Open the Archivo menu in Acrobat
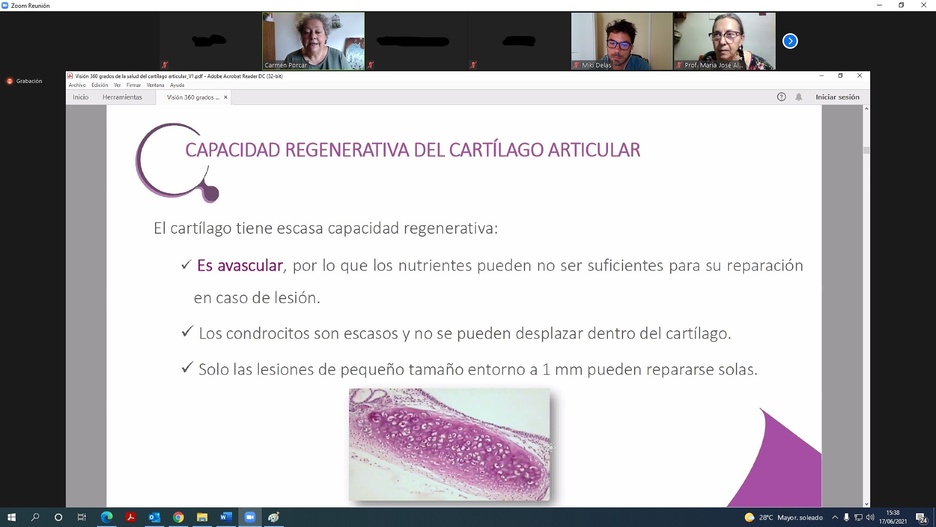Viewport: 936px width, 527px height. click(x=77, y=85)
